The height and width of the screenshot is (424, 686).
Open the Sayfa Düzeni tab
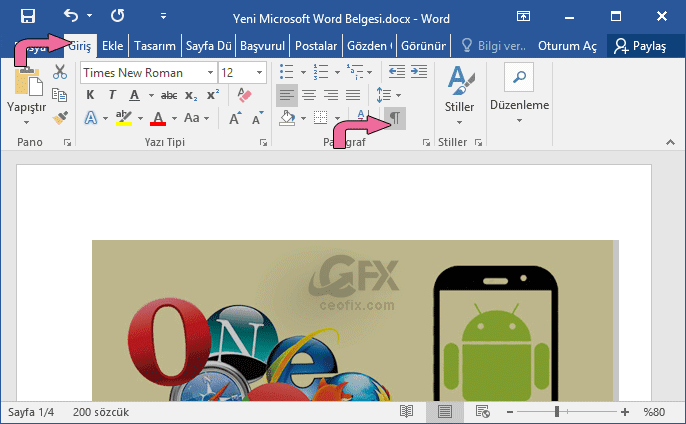tap(208, 46)
